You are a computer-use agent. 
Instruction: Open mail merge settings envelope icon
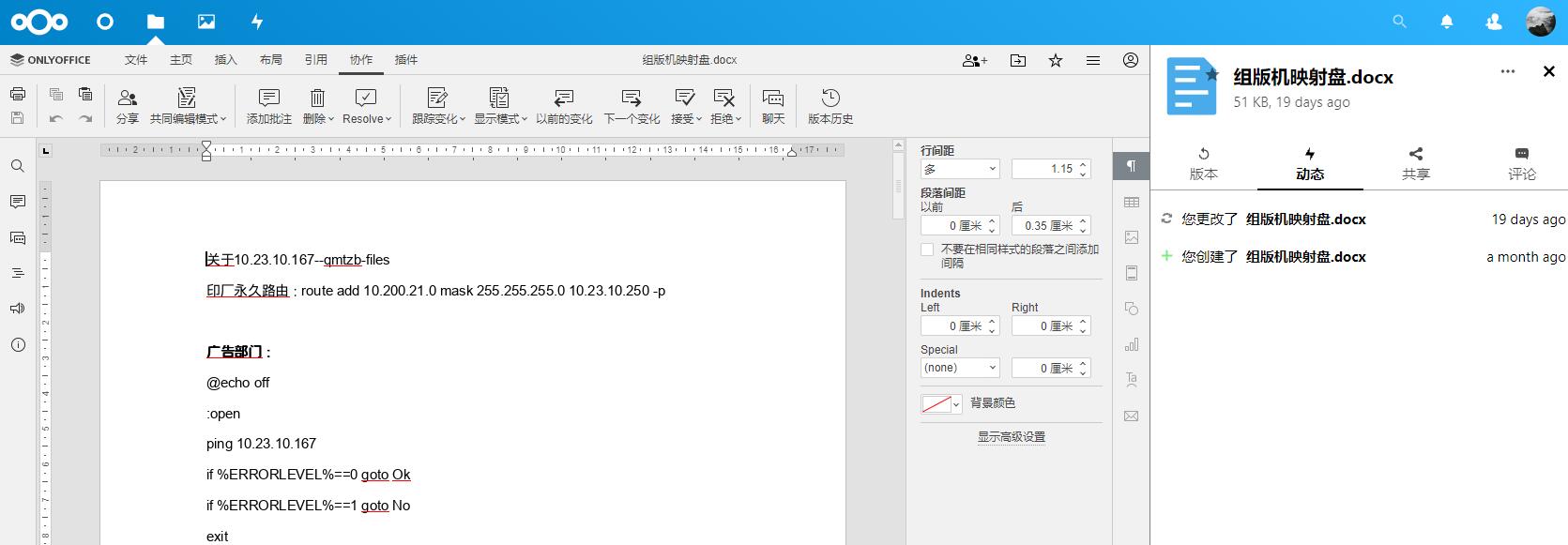[1132, 416]
